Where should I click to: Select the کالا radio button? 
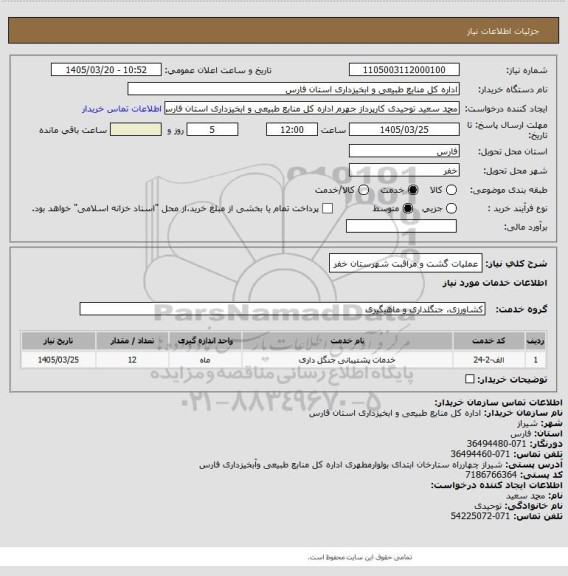pos(451,190)
